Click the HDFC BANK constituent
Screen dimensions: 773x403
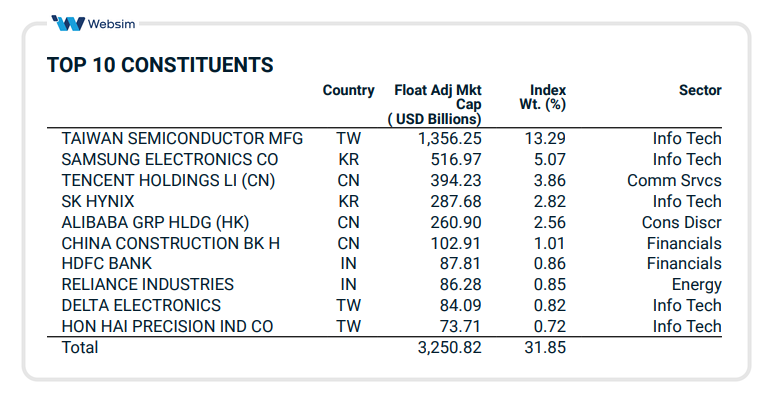click(x=107, y=264)
